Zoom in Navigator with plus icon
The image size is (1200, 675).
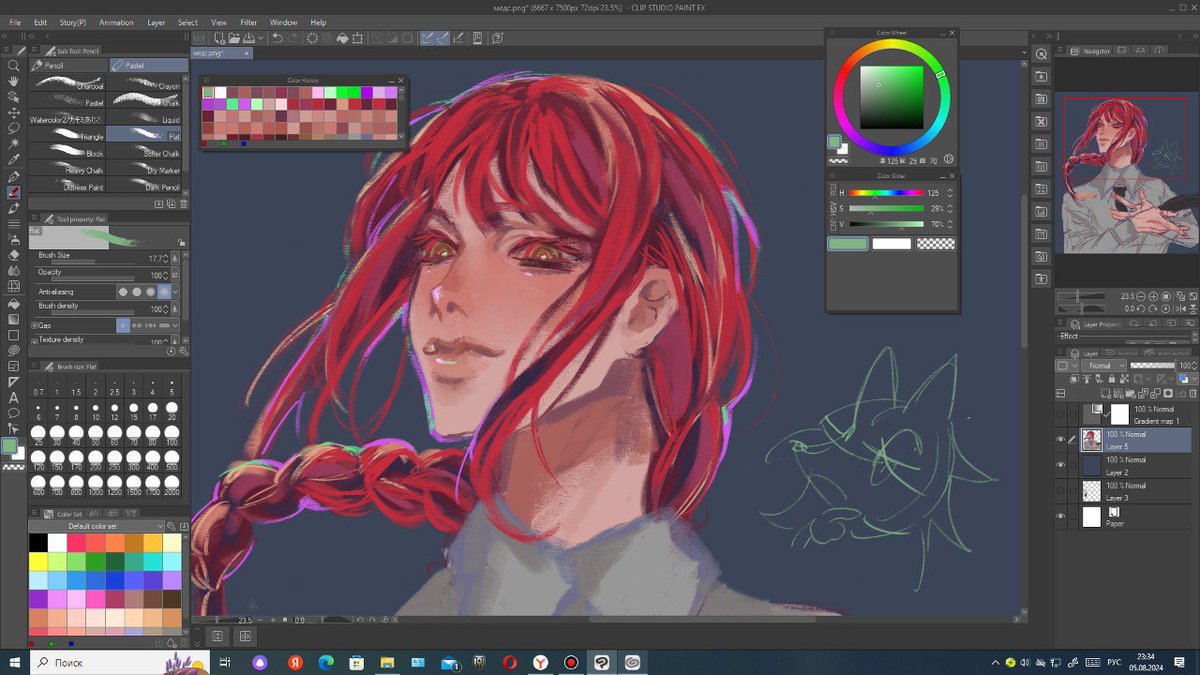[1153, 296]
